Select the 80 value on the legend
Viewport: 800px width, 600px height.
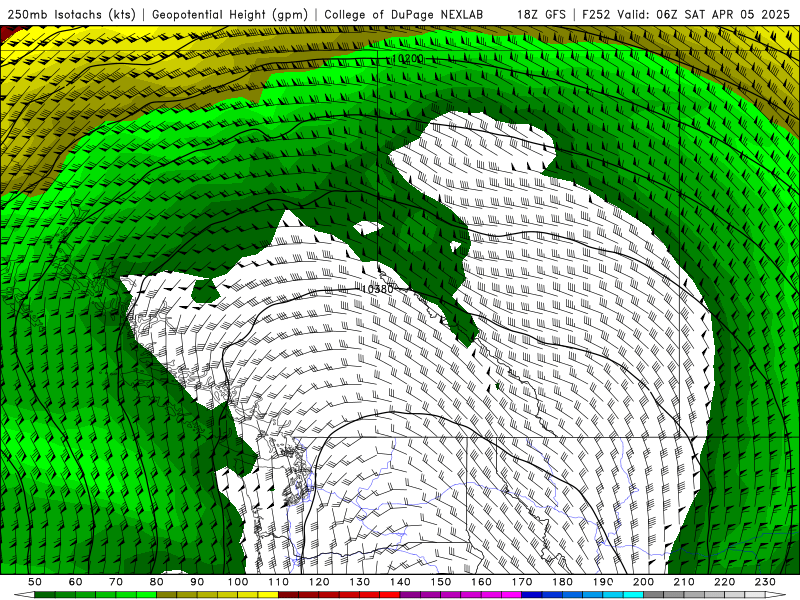pyautogui.click(x=157, y=582)
